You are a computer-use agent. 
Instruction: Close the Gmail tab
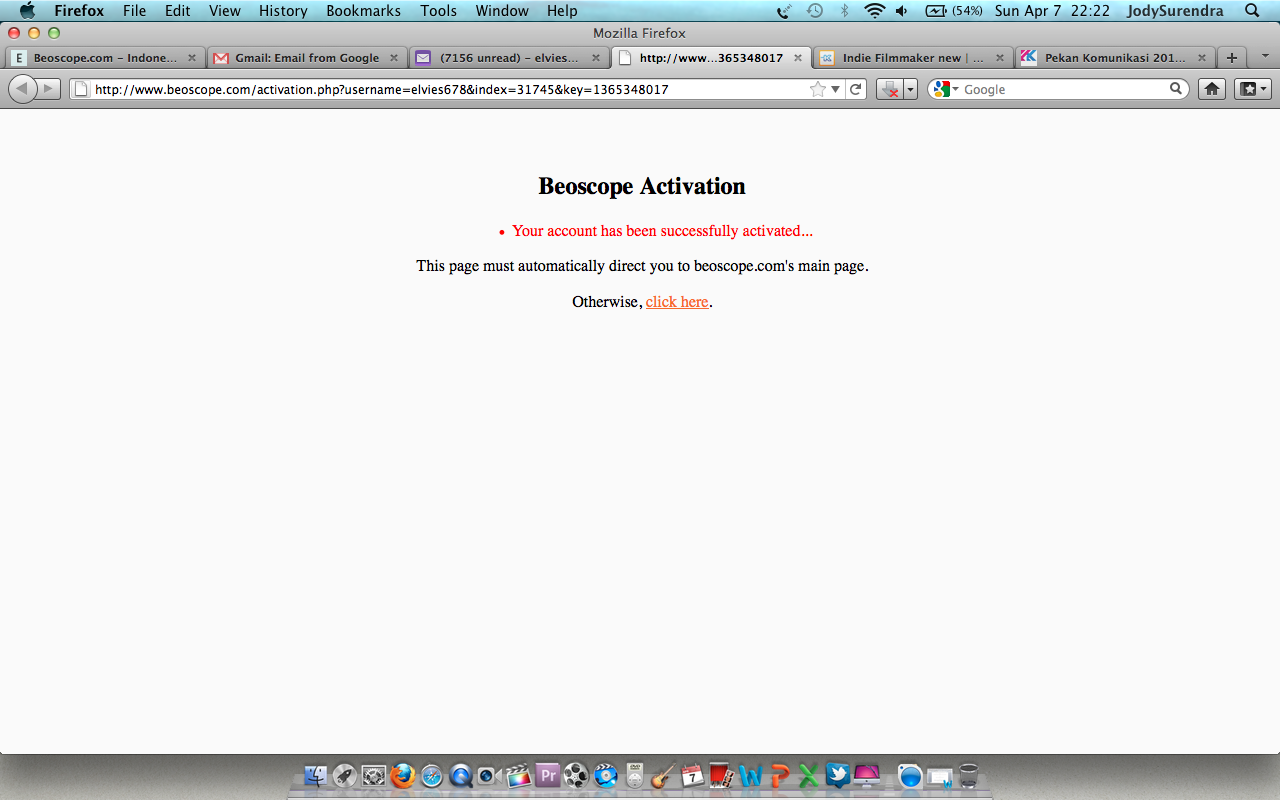tap(394, 58)
